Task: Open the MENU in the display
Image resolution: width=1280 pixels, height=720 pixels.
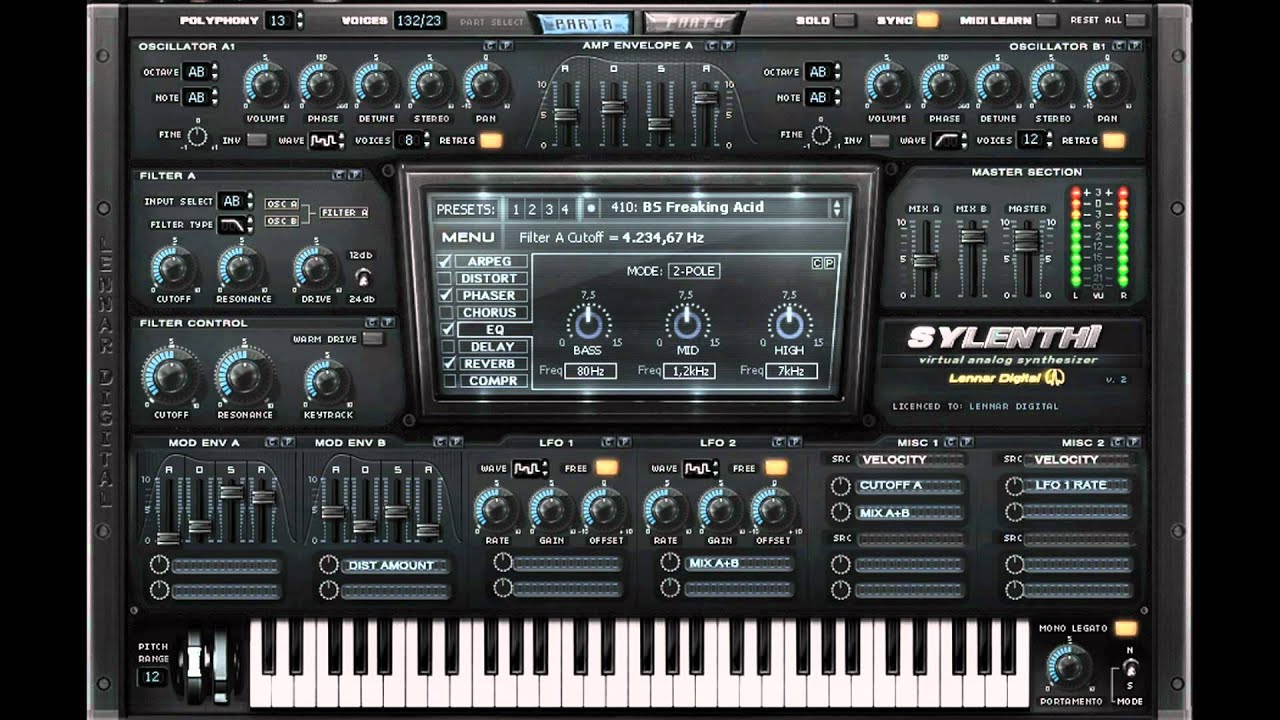Action: pos(468,237)
